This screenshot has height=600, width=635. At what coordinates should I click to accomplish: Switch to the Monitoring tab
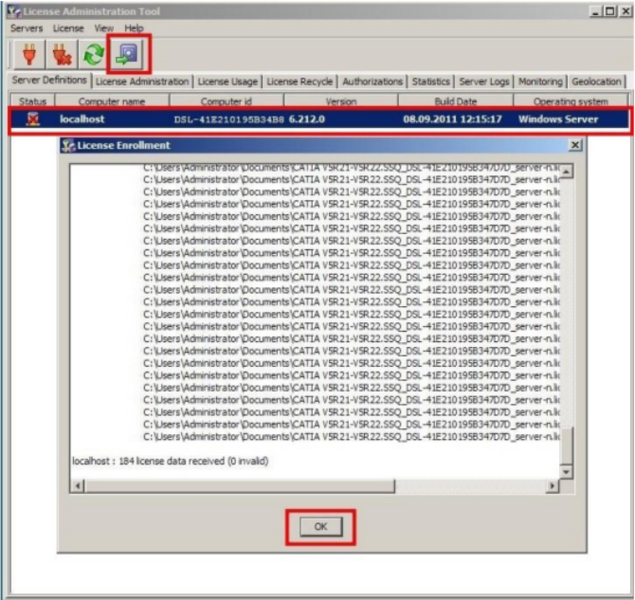[540, 81]
